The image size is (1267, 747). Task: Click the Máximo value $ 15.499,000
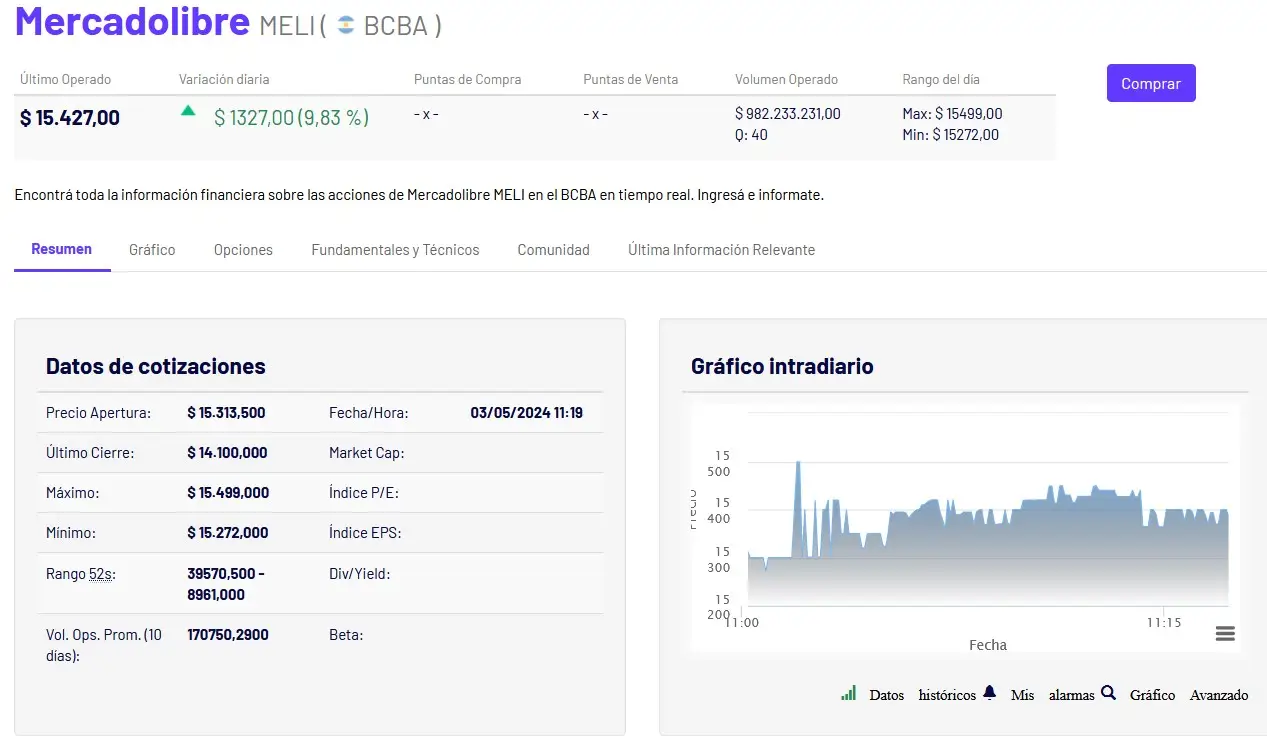pyautogui.click(x=228, y=493)
